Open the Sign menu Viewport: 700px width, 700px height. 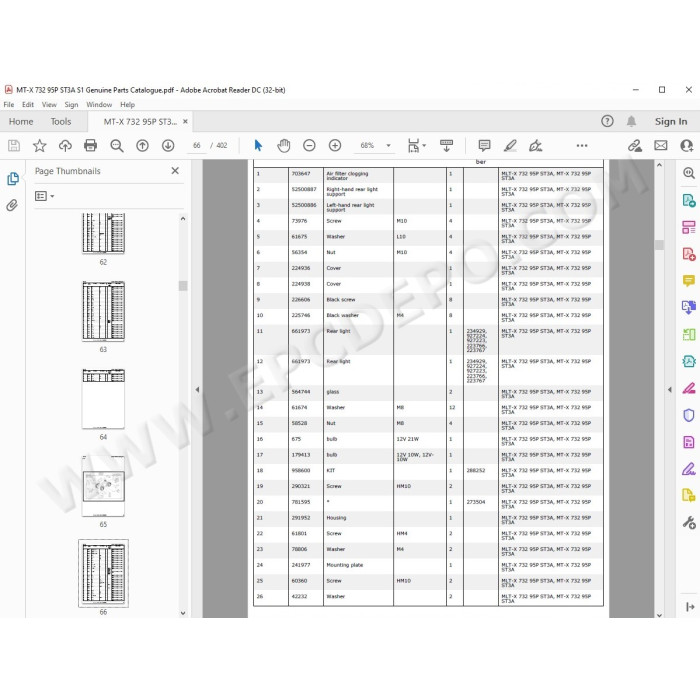[71, 104]
